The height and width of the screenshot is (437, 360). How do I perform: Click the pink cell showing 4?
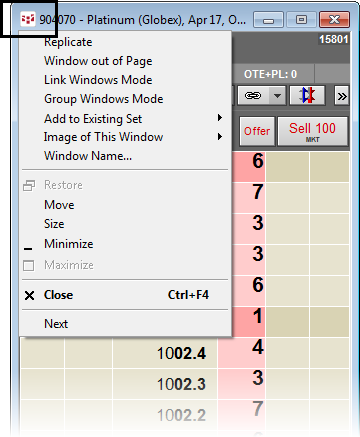[x=242, y=353]
